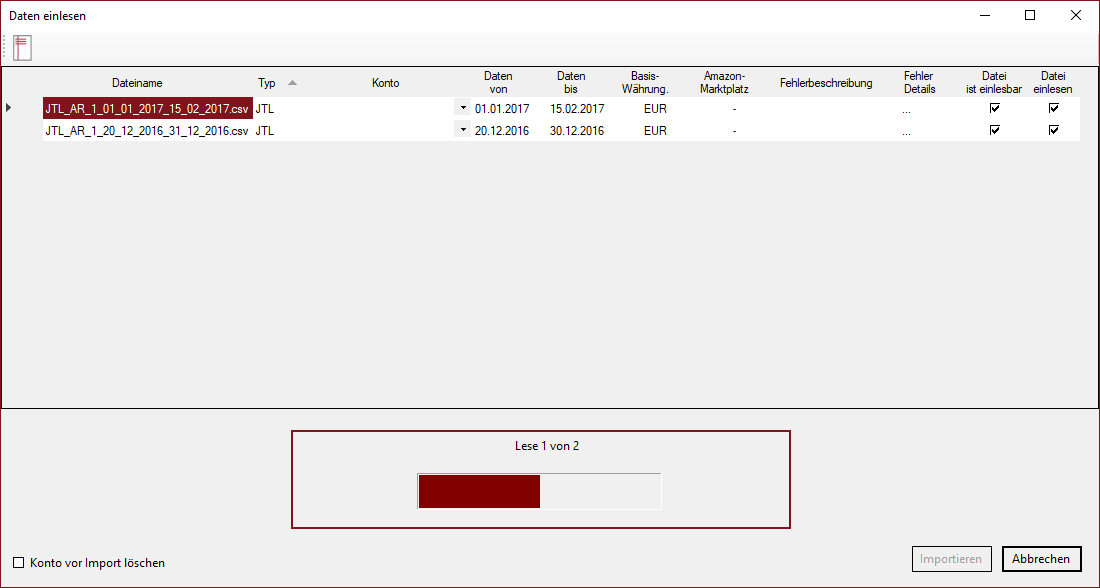Click the row indicator arrow of first row
Image resolution: width=1100 pixels, height=588 pixels.
(x=9, y=108)
